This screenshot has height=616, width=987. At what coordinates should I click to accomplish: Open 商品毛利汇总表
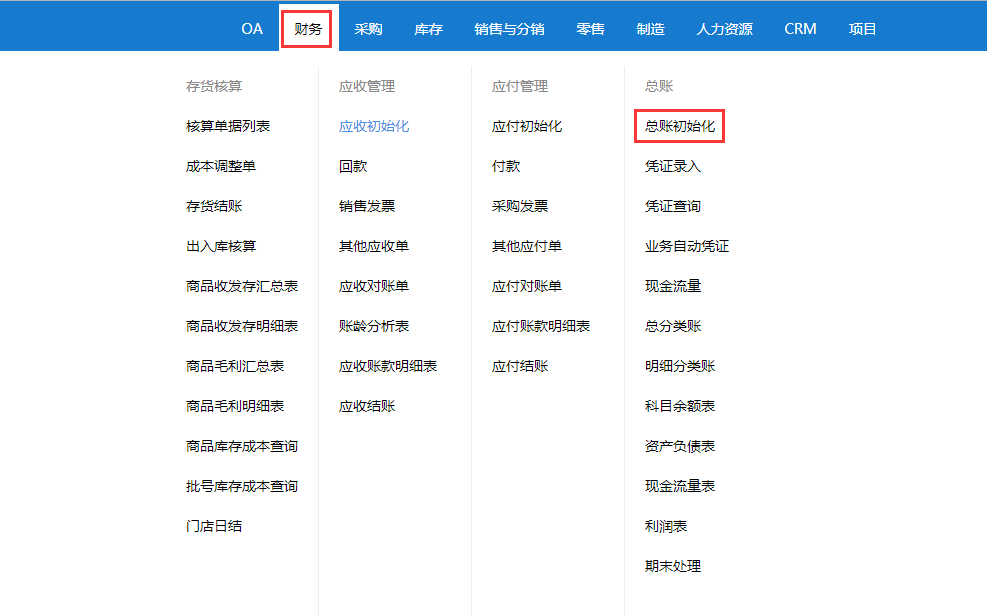235,366
